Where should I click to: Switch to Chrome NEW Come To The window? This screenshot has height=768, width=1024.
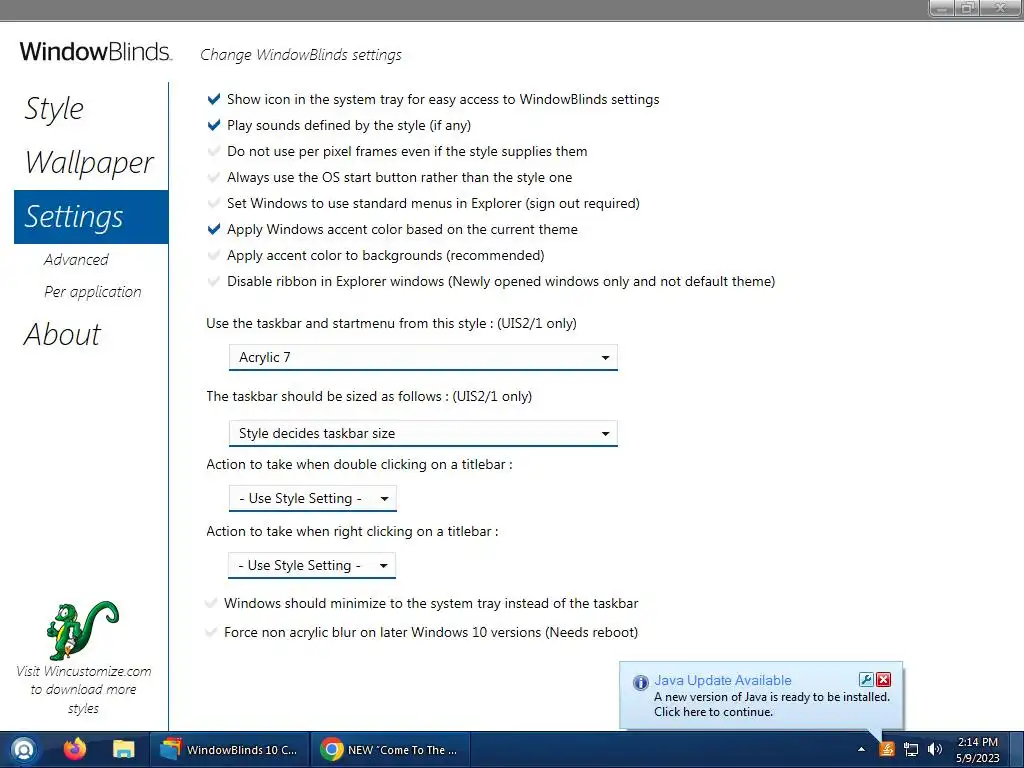(390, 750)
